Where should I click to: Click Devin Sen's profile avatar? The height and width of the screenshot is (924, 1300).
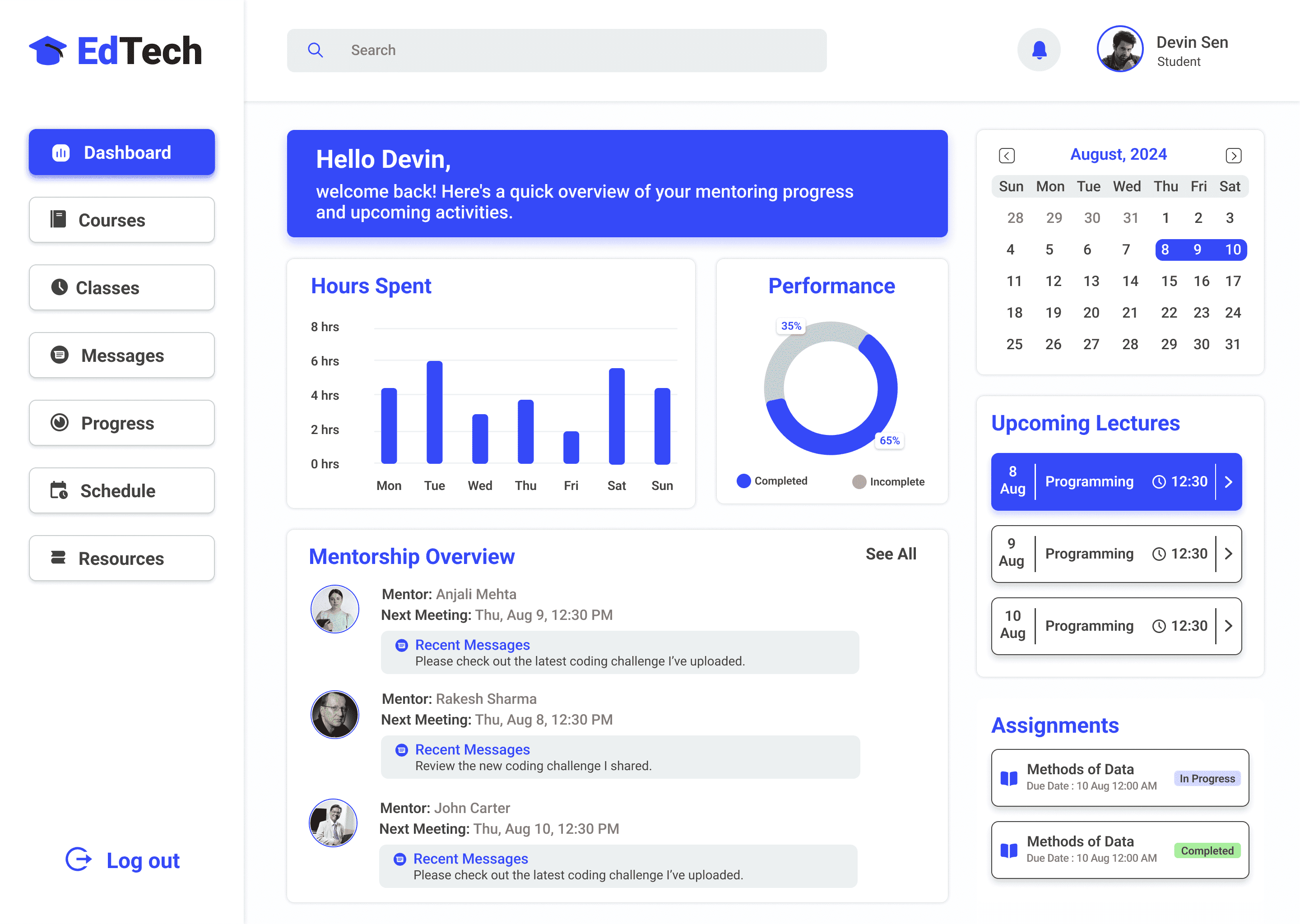pyautogui.click(x=1119, y=49)
